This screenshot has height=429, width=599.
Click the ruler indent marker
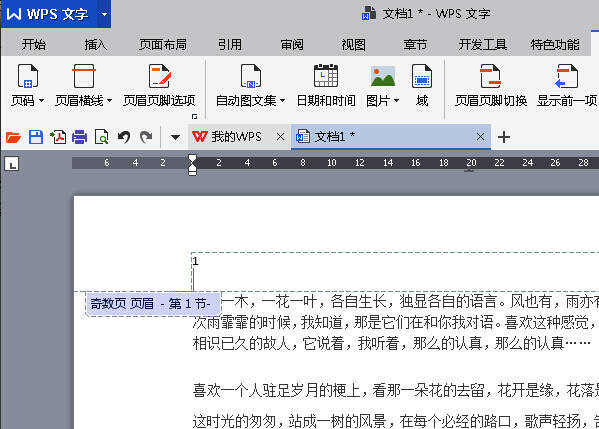click(x=193, y=165)
